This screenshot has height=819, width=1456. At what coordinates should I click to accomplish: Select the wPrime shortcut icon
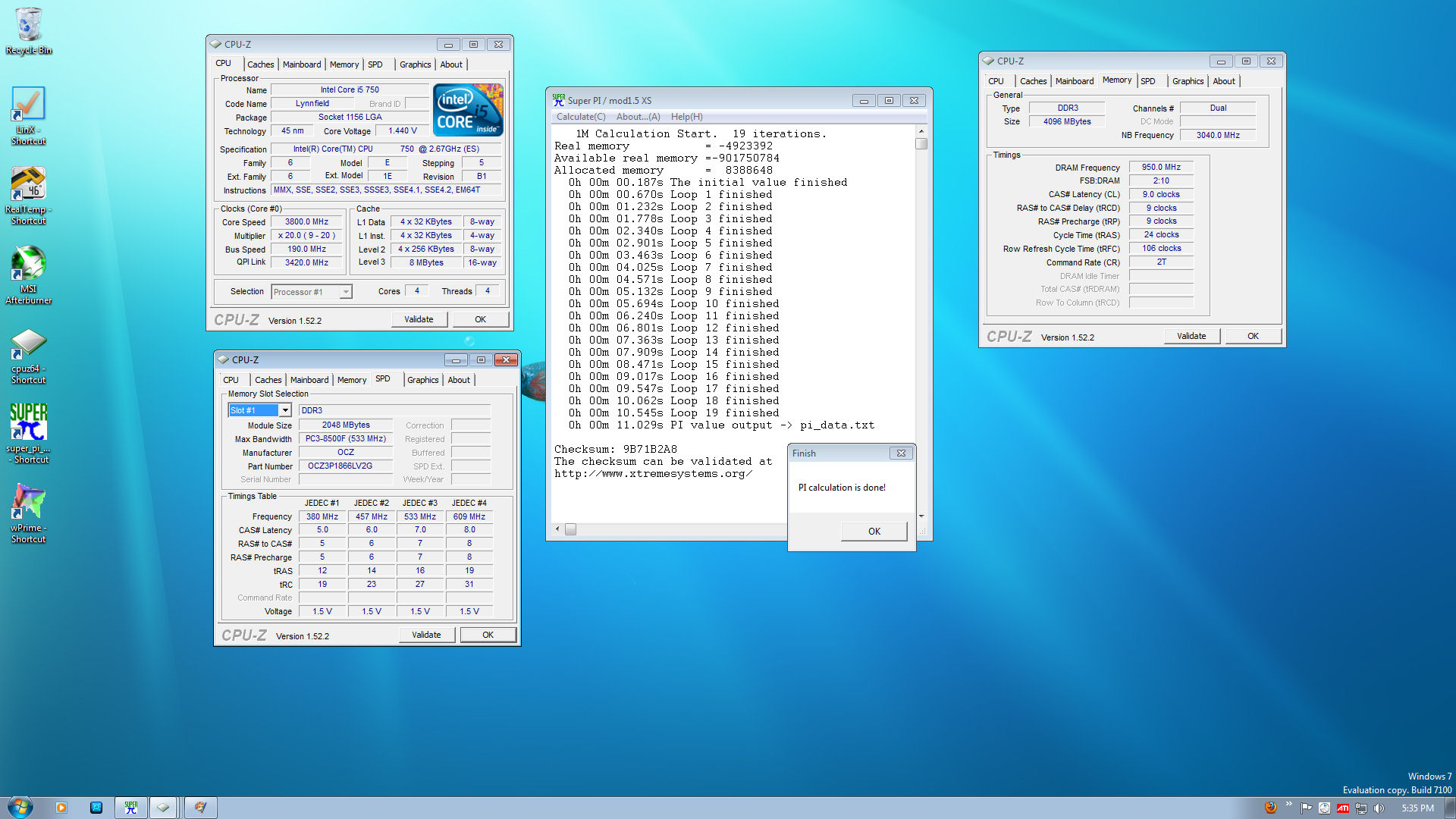pyautogui.click(x=28, y=513)
